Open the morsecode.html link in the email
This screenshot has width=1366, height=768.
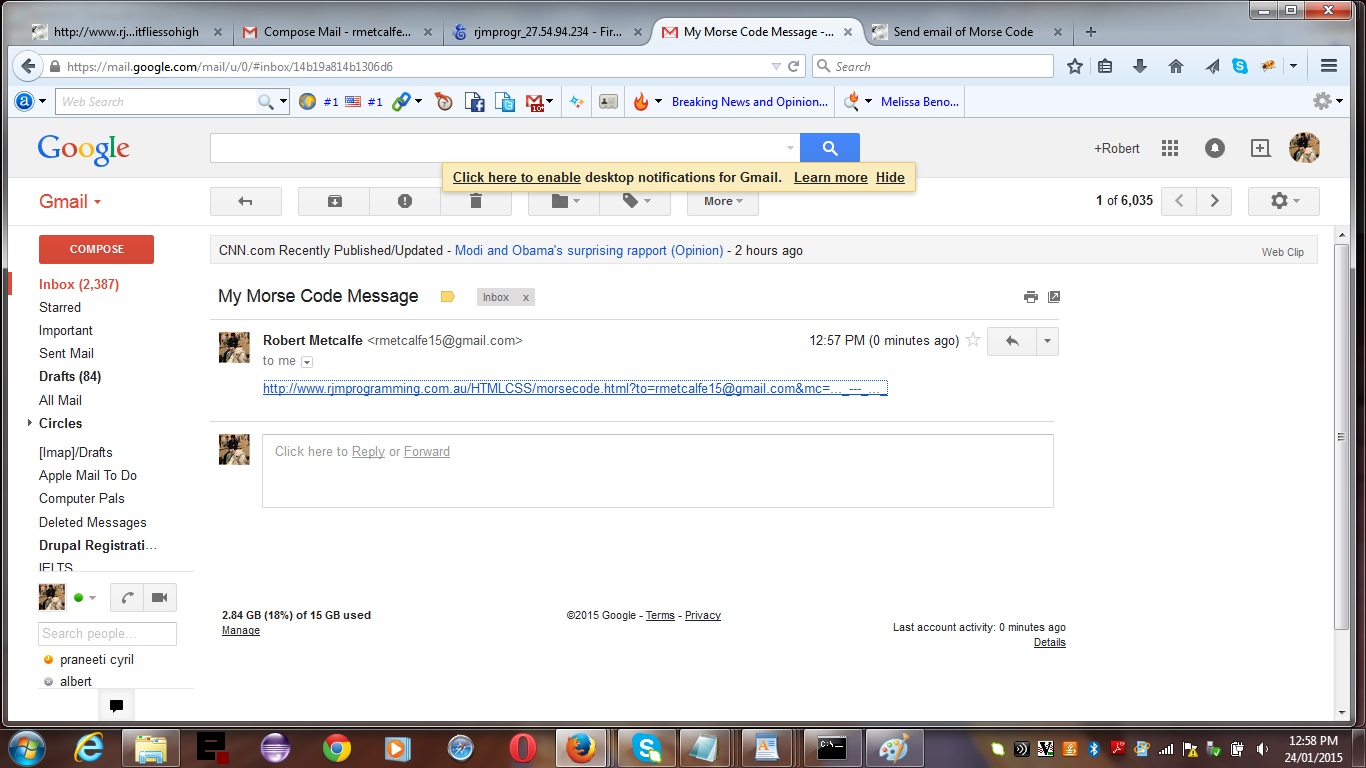click(x=575, y=389)
